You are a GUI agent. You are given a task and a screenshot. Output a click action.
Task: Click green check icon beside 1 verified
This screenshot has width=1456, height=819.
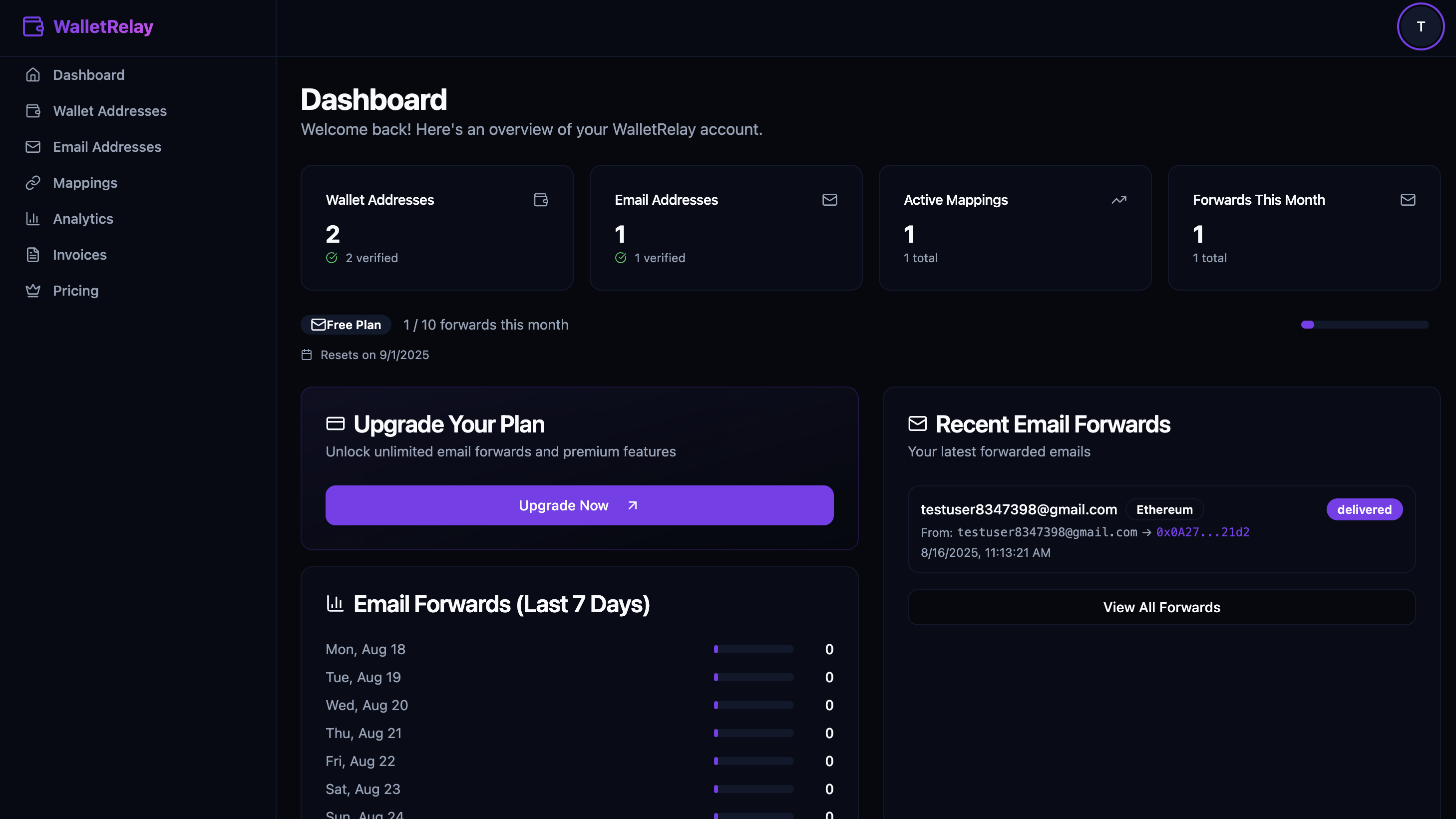(621, 258)
